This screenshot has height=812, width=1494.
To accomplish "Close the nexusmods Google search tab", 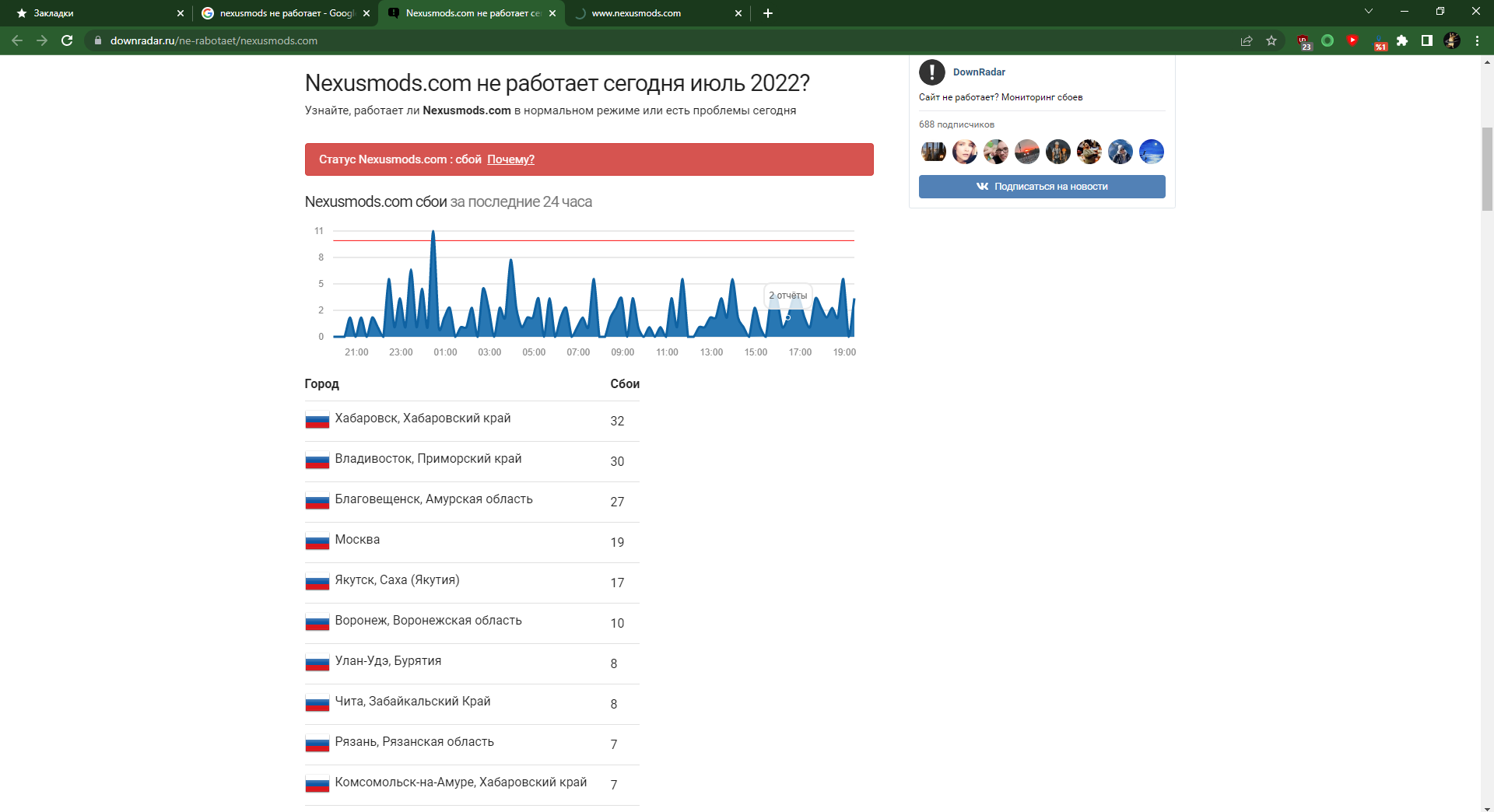I will (x=366, y=13).
